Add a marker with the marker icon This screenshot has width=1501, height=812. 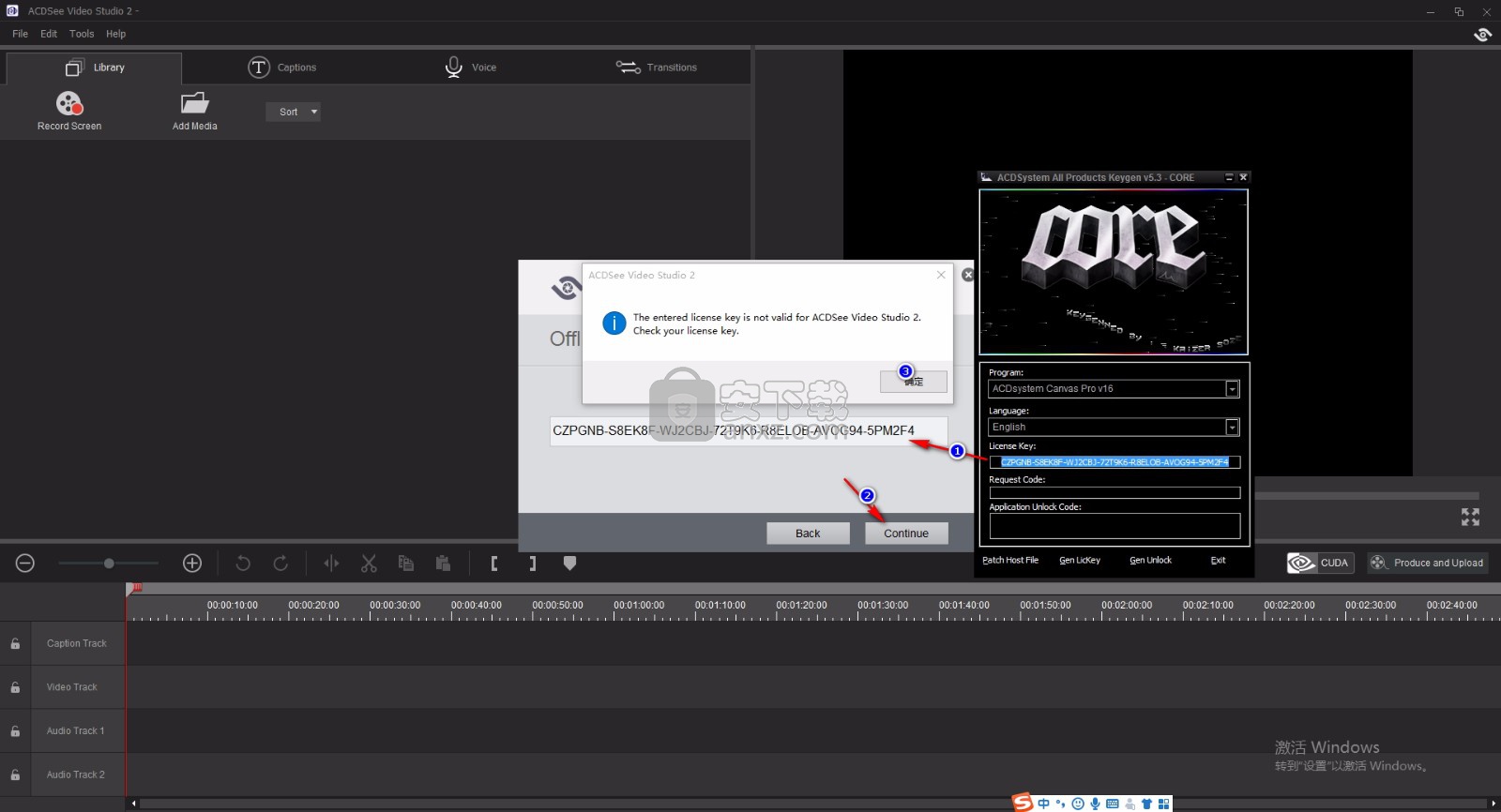(x=569, y=563)
